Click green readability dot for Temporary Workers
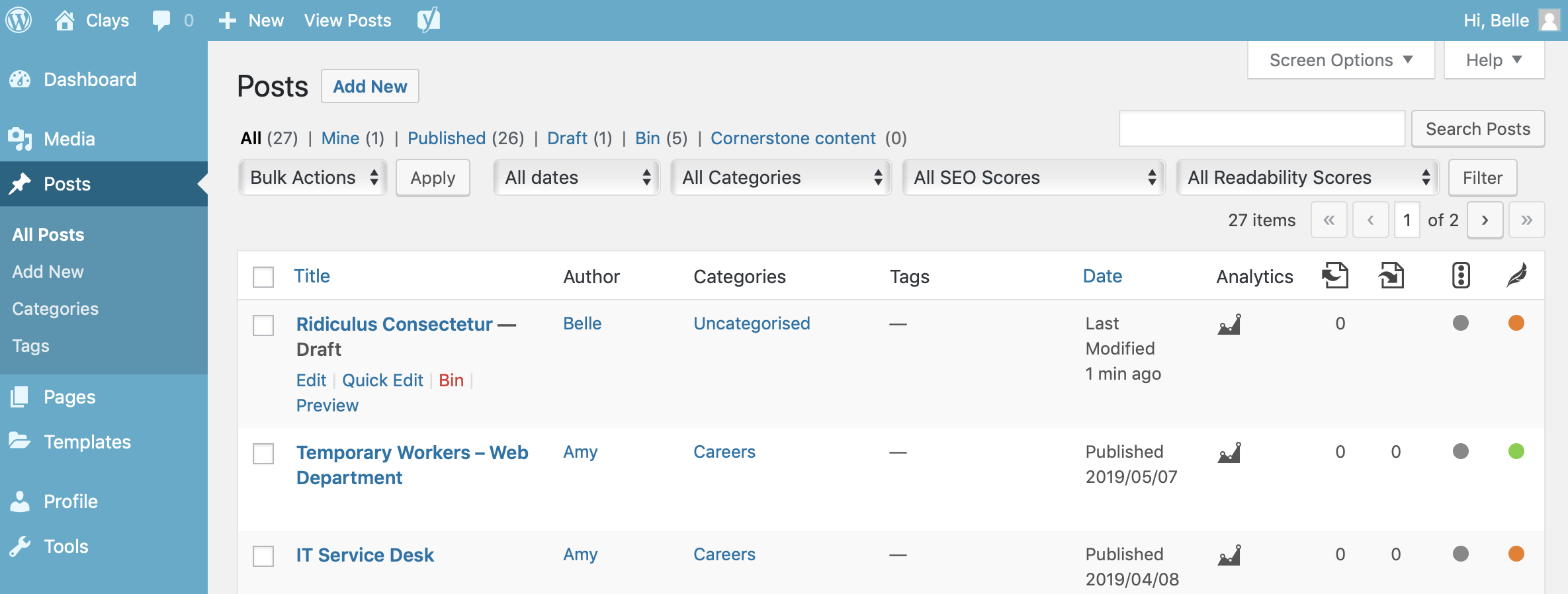This screenshot has height=594, width=1568. (1516, 451)
